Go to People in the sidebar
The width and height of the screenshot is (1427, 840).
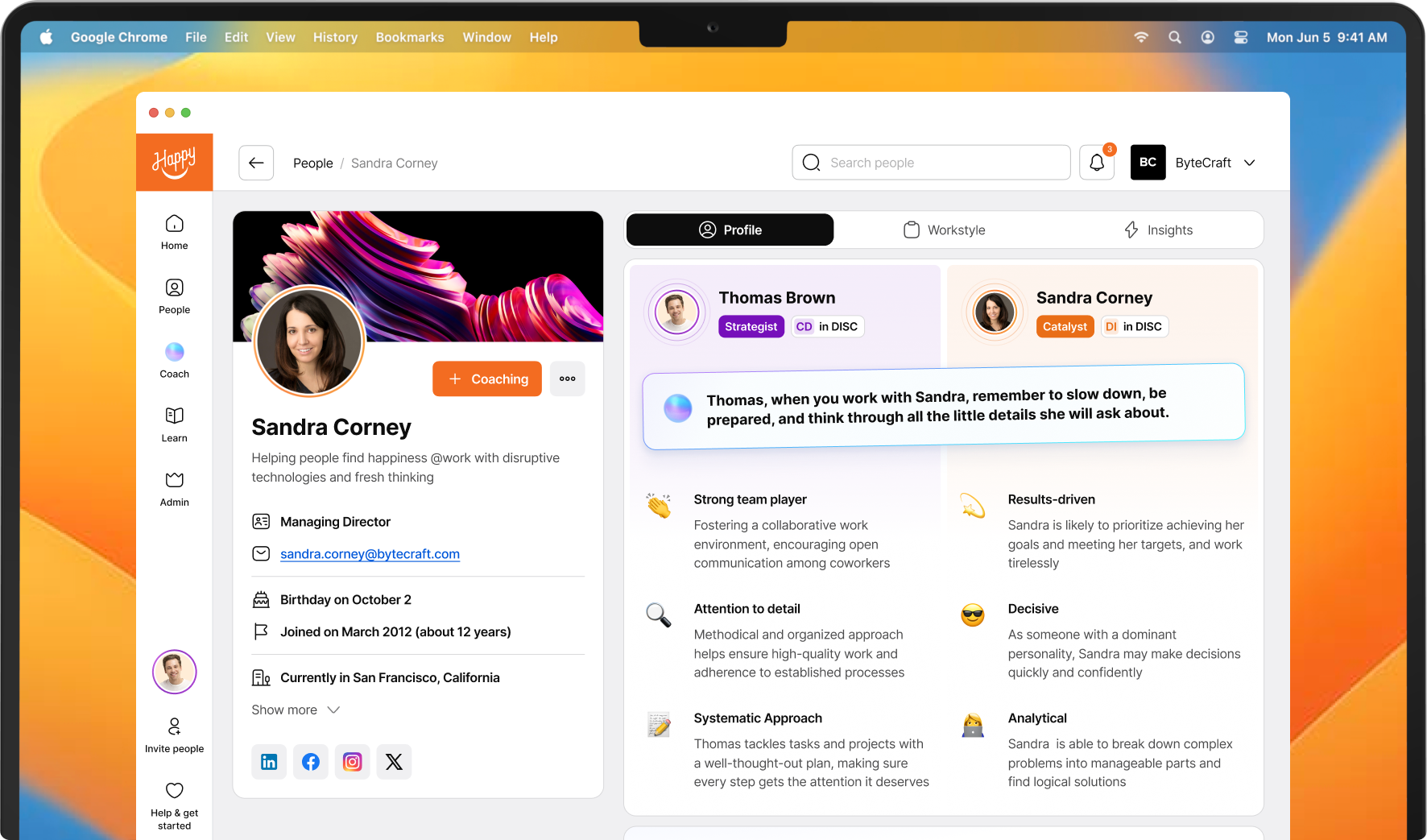pyautogui.click(x=174, y=296)
